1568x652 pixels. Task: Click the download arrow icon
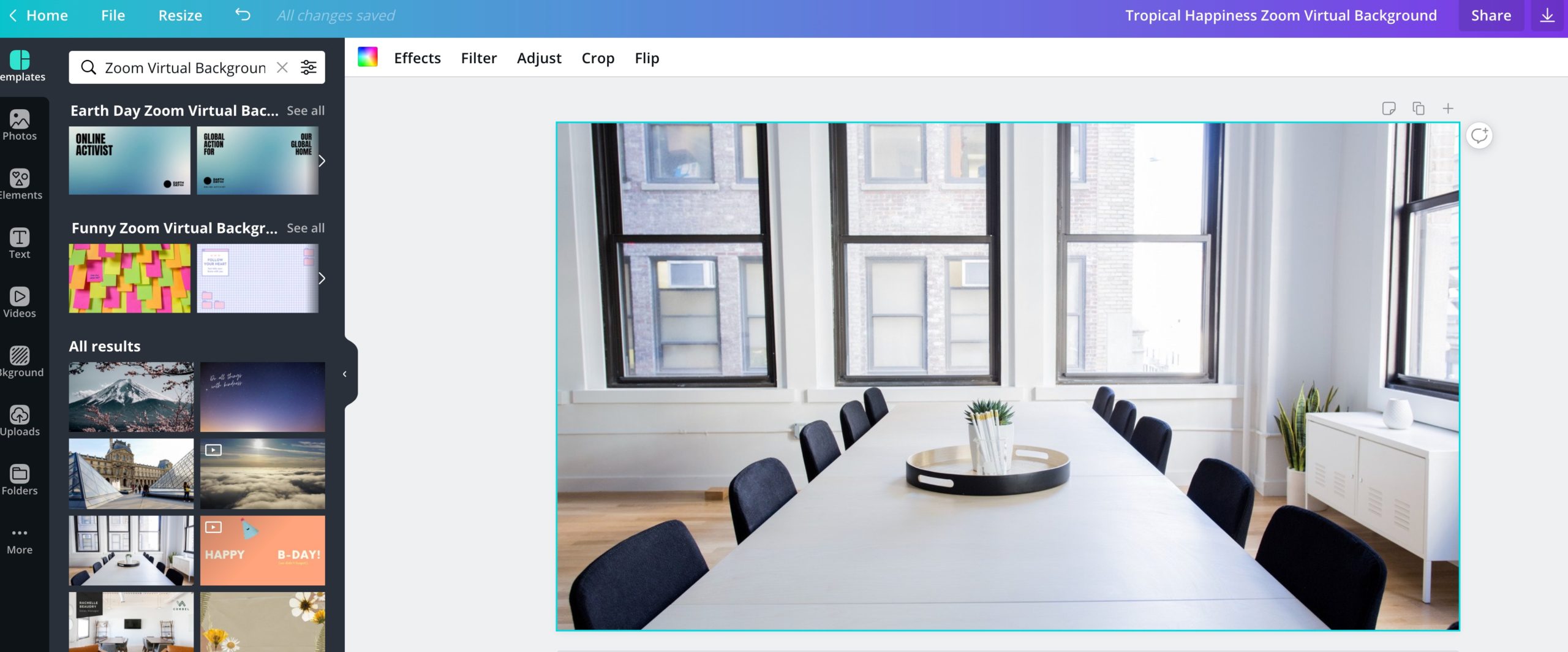[x=1547, y=16]
